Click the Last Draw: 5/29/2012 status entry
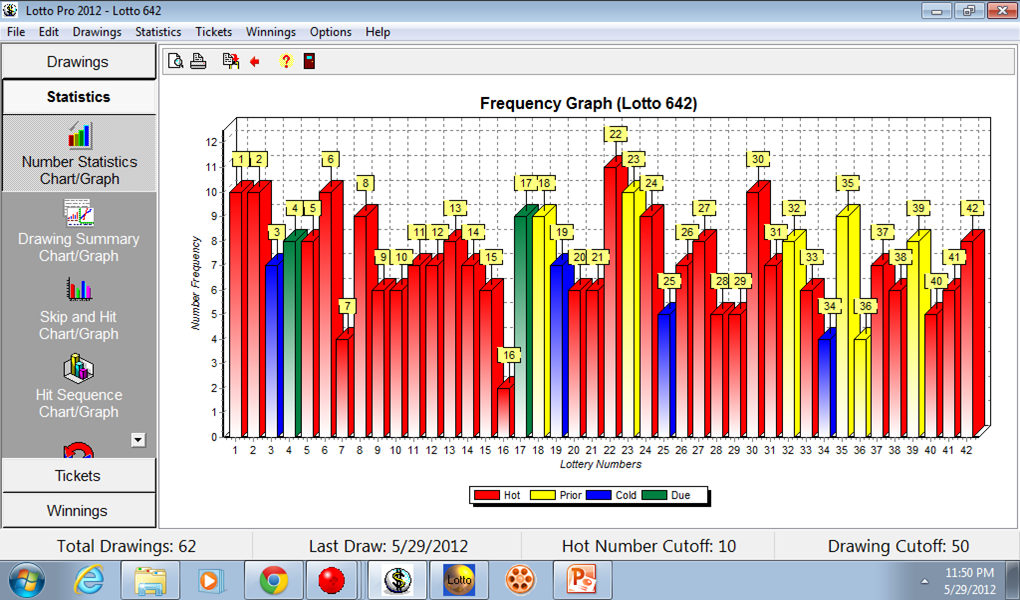The width and height of the screenshot is (1020, 600). pyautogui.click(x=388, y=546)
